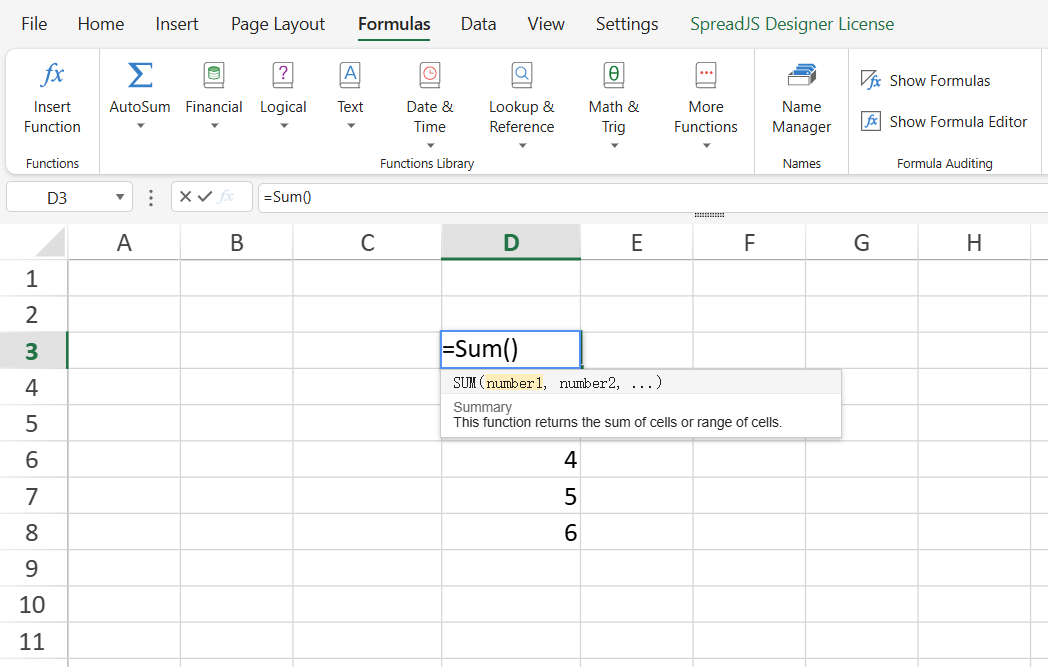This screenshot has height=667, width=1048.
Task: Switch to the Data tab
Action: point(479,24)
